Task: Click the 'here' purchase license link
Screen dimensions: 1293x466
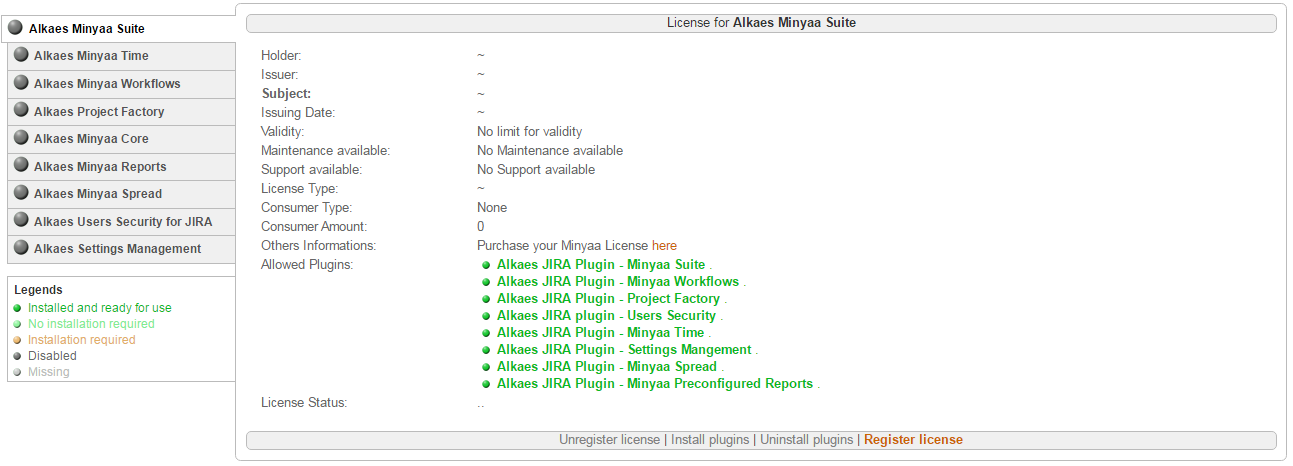Action: (664, 245)
